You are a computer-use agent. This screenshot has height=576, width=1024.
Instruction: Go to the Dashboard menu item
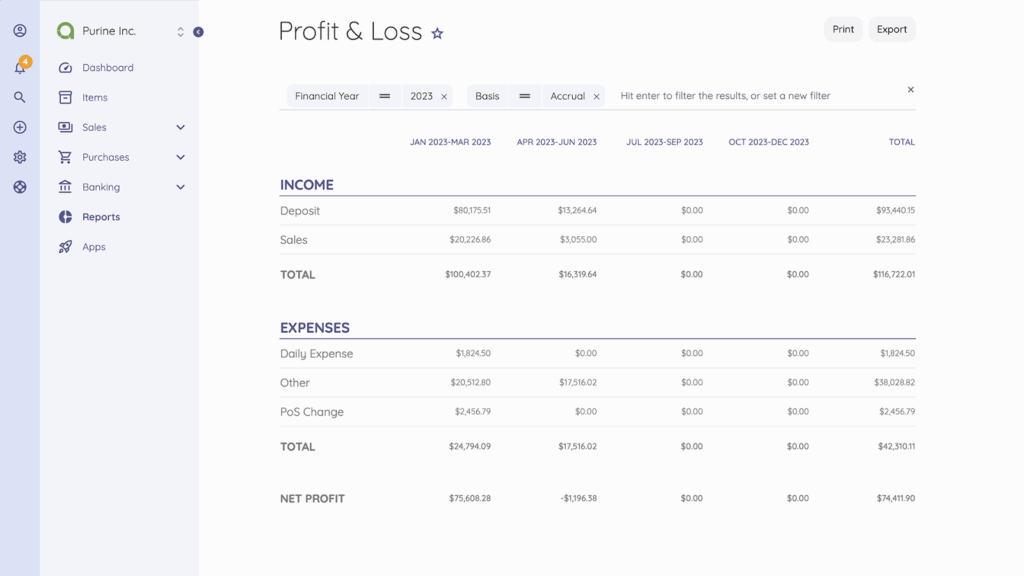click(107, 68)
